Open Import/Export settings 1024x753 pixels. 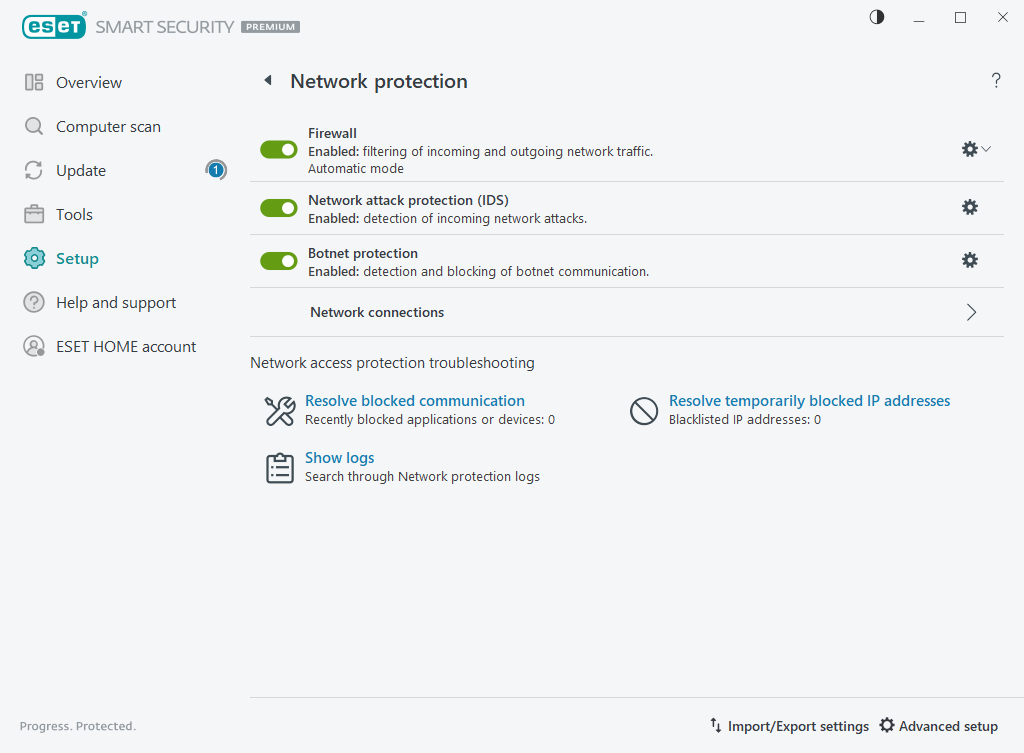798,726
